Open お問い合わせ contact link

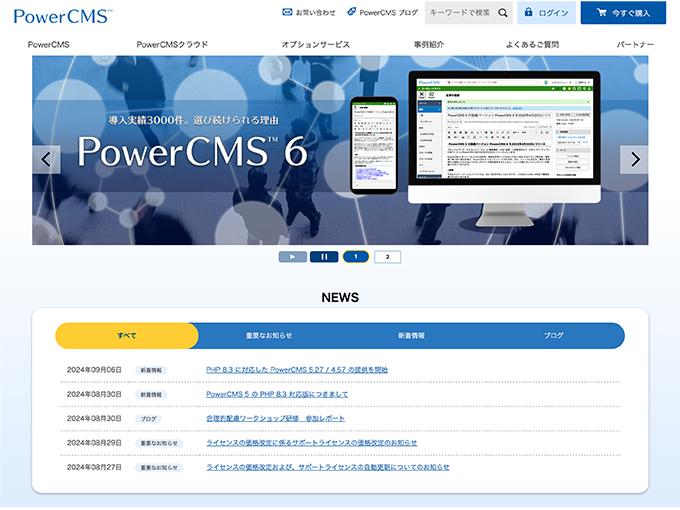pyautogui.click(x=309, y=13)
